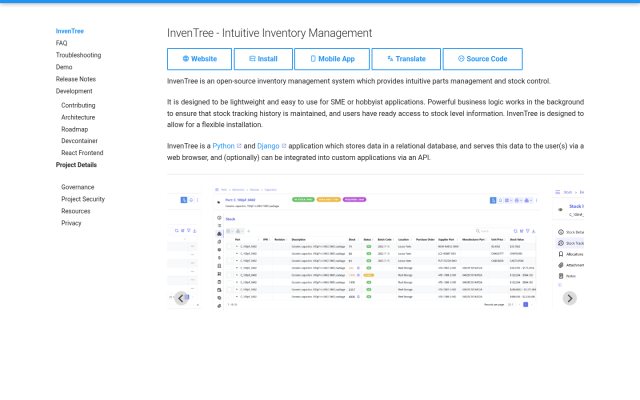This screenshot has height=400, width=640.
Task: Follow the Django hyperlink
Action: click(268, 146)
